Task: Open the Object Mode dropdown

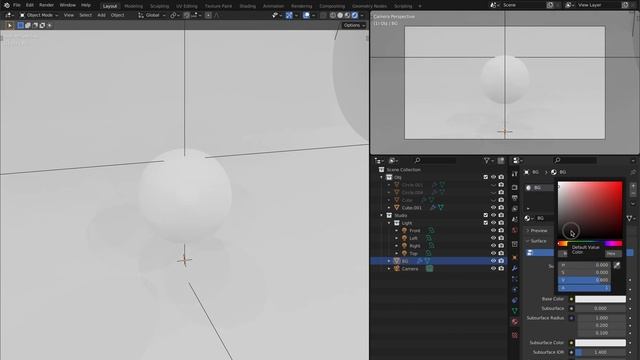Action: point(39,15)
